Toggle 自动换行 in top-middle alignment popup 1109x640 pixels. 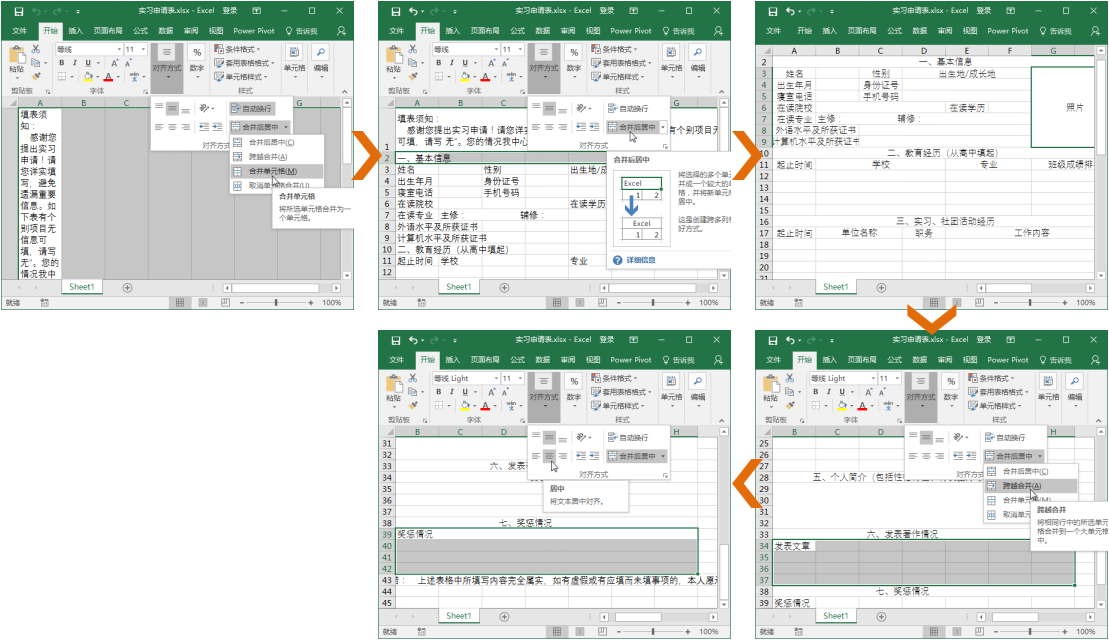[x=628, y=108]
